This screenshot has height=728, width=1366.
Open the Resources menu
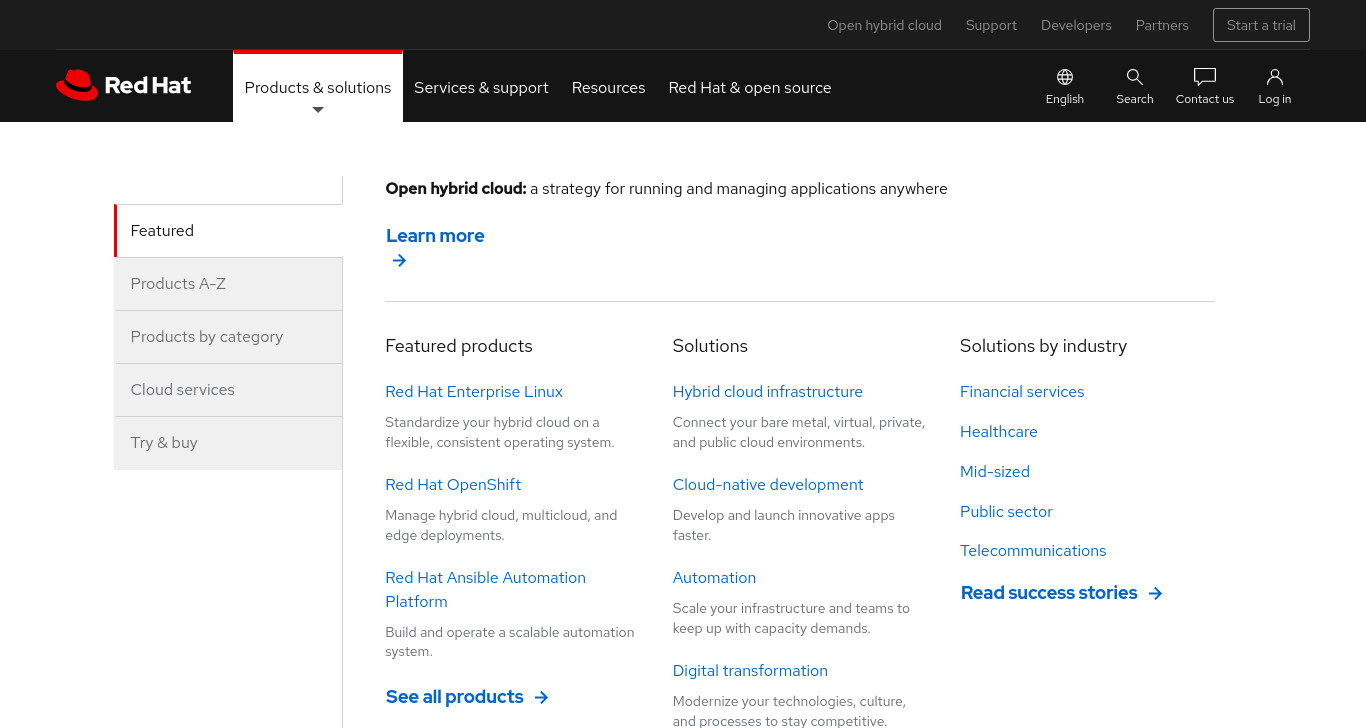pyautogui.click(x=608, y=87)
